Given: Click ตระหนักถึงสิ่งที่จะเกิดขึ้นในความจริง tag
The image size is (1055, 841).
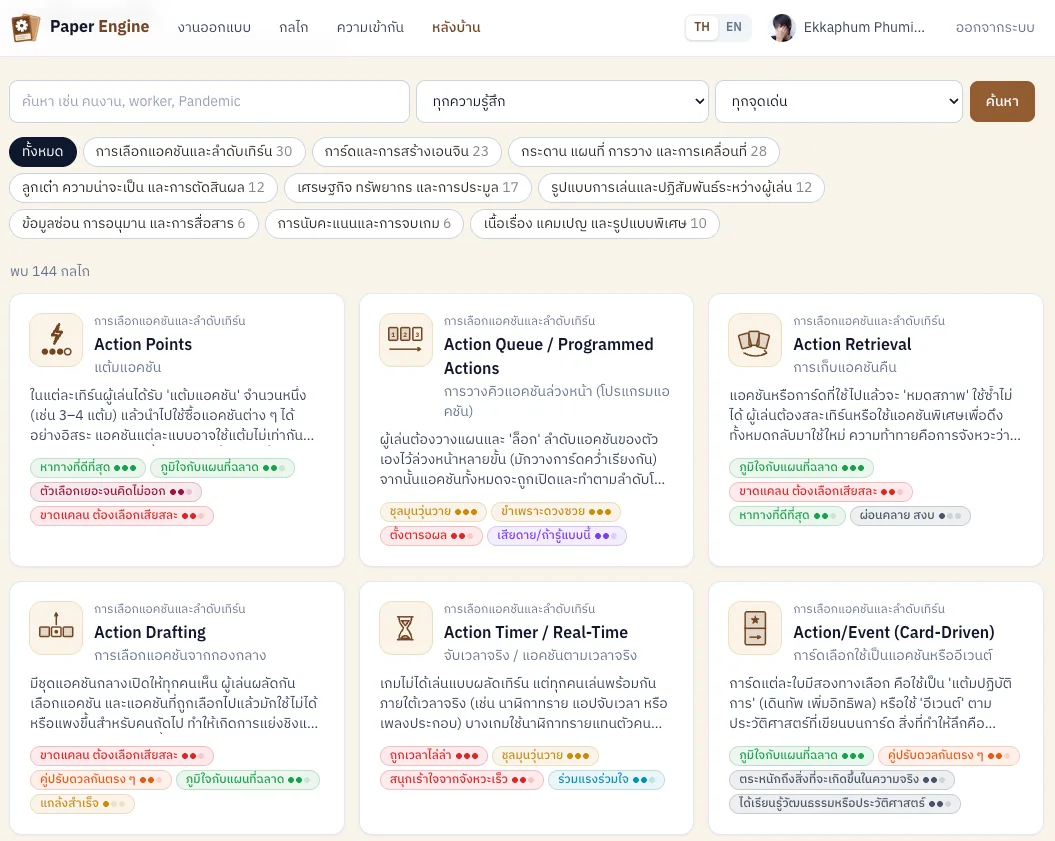Looking at the screenshot, I should [842, 780].
